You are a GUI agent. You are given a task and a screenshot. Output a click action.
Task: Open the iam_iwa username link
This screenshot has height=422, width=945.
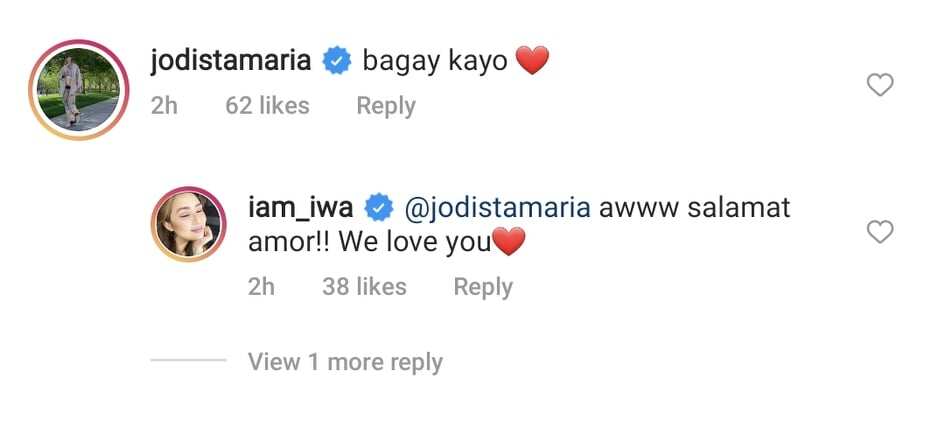301,209
